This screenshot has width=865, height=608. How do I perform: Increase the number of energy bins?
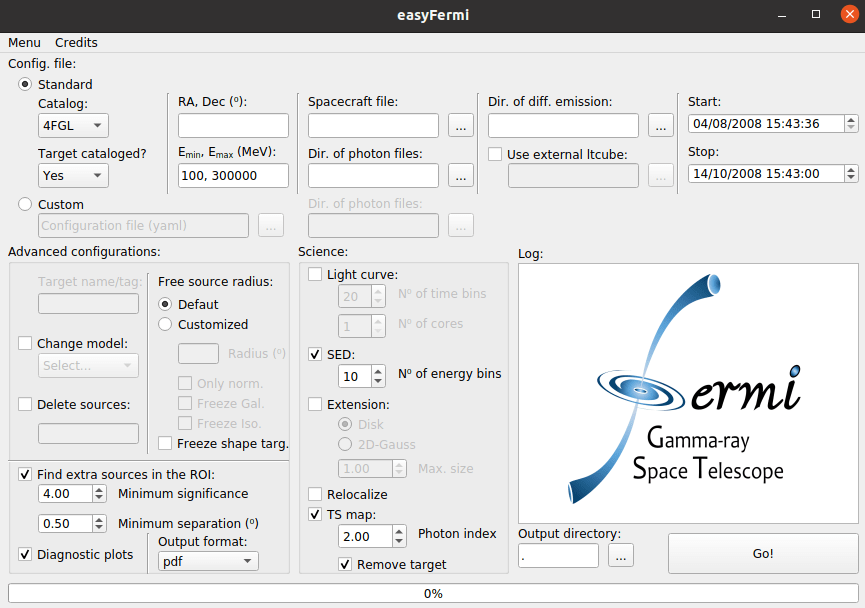(378, 371)
